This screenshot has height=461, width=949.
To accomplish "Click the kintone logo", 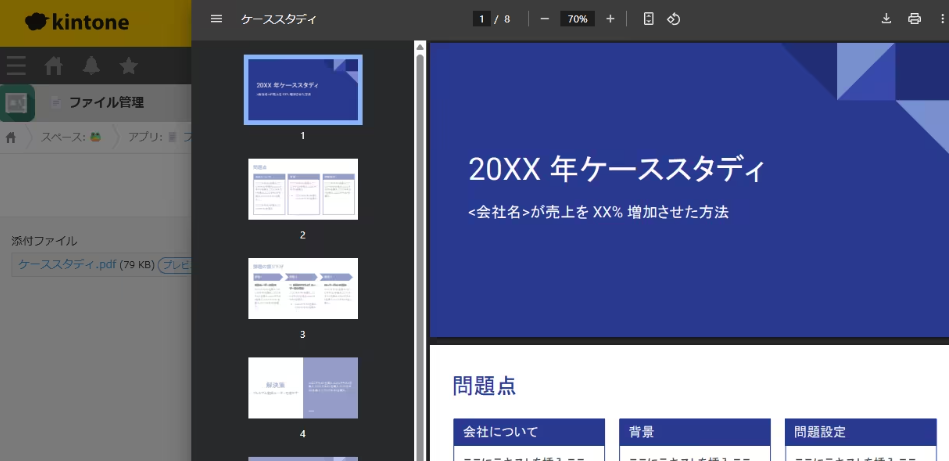I will coord(78,22).
